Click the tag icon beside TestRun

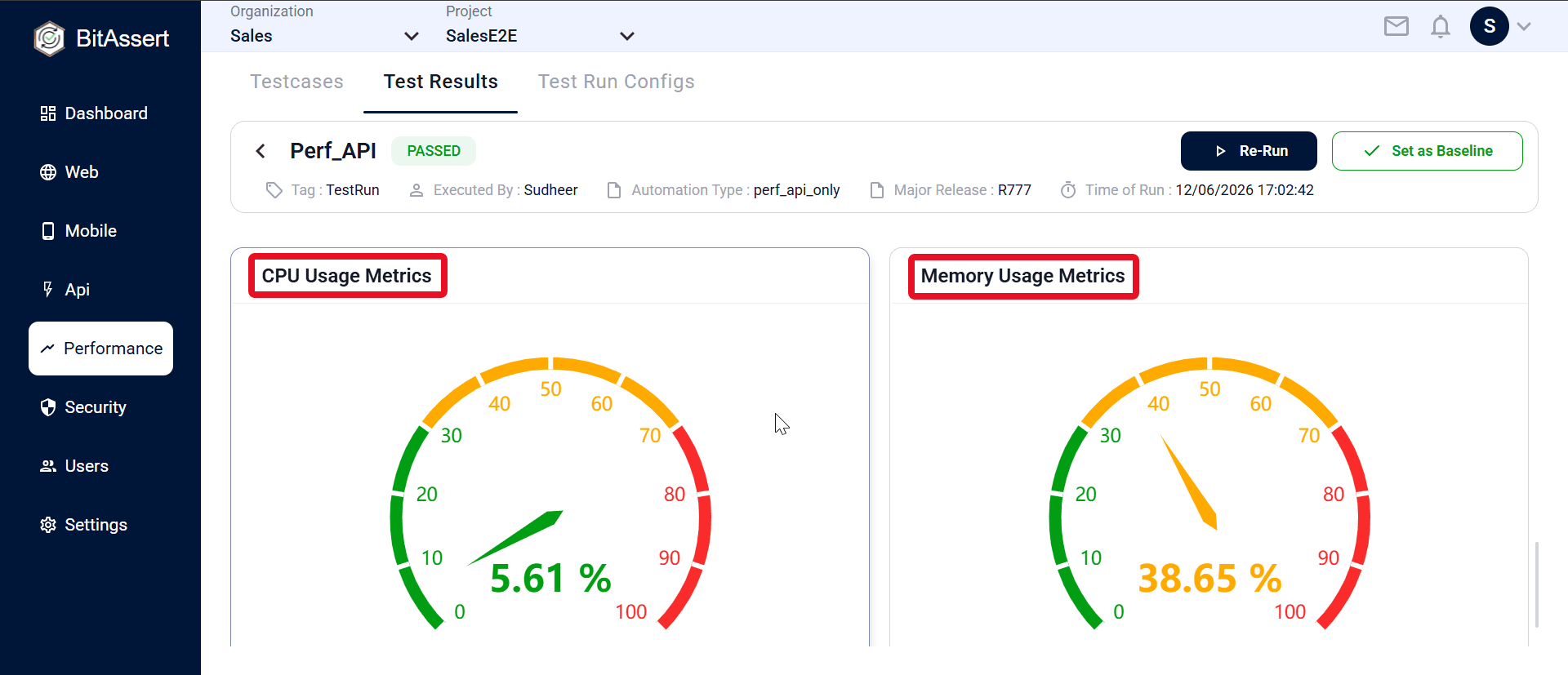274,190
